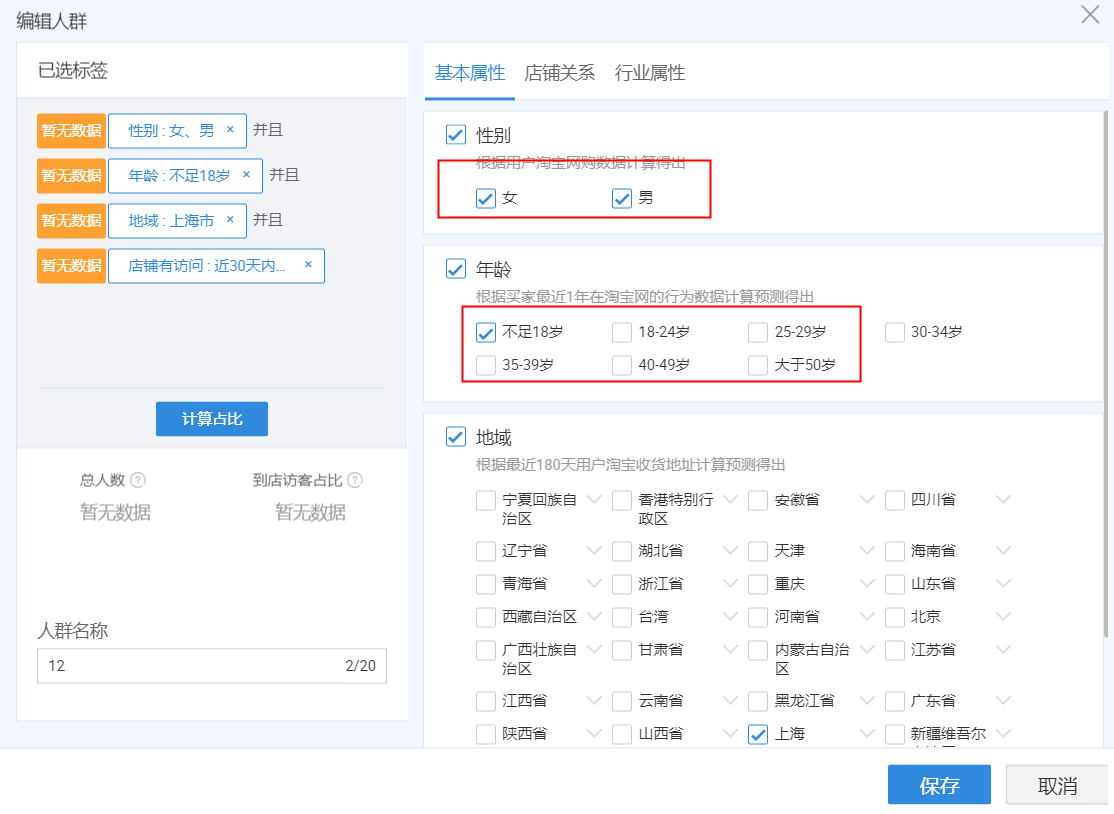Remove the 年龄 不足18岁 tag via ×
Screen dimensions: 1114x814
point(246,175)
